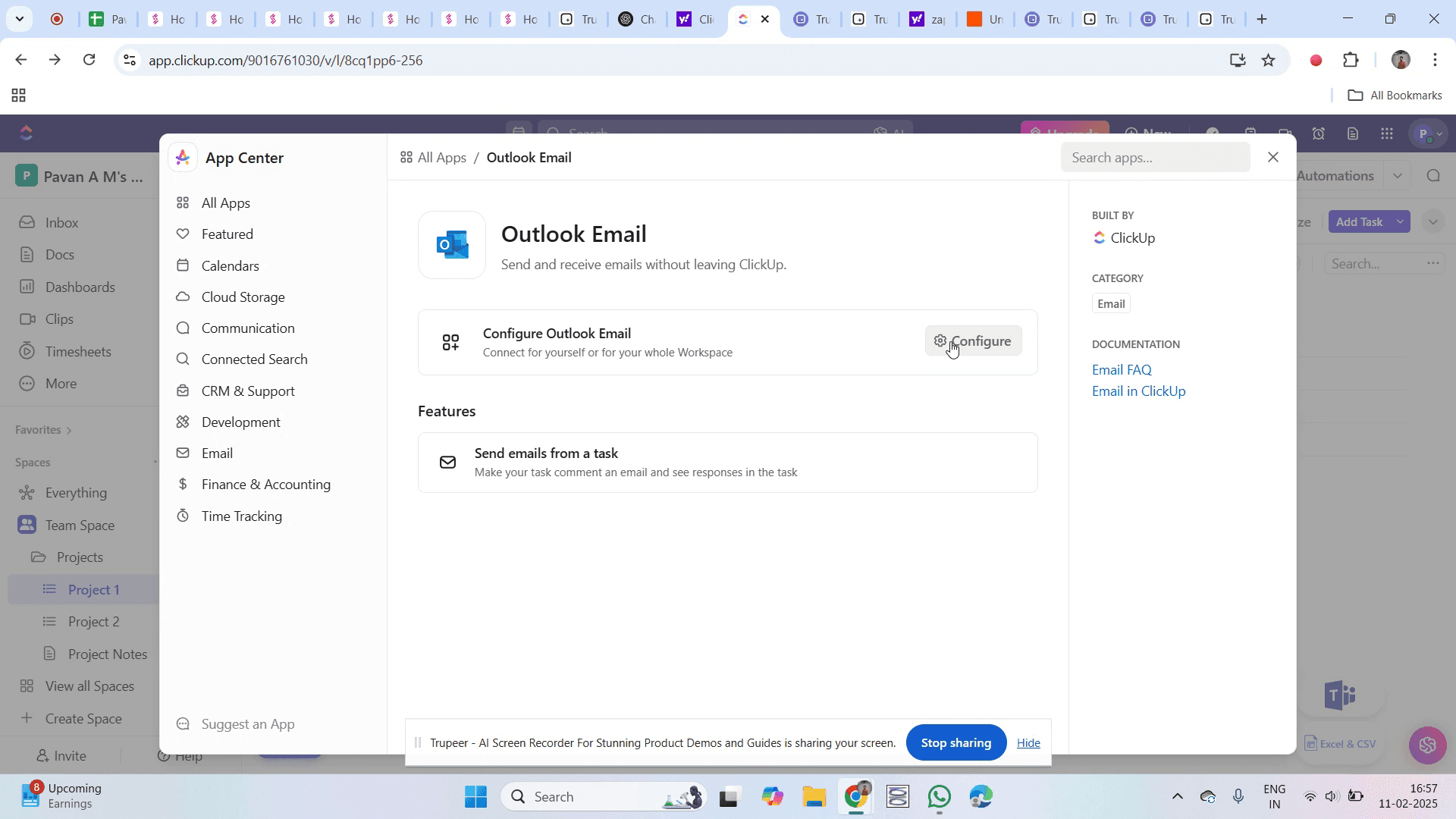The height and width of the screenshot is (819, 1456).
Task: Open the Connected Search category icon
Action: point(183,359)
